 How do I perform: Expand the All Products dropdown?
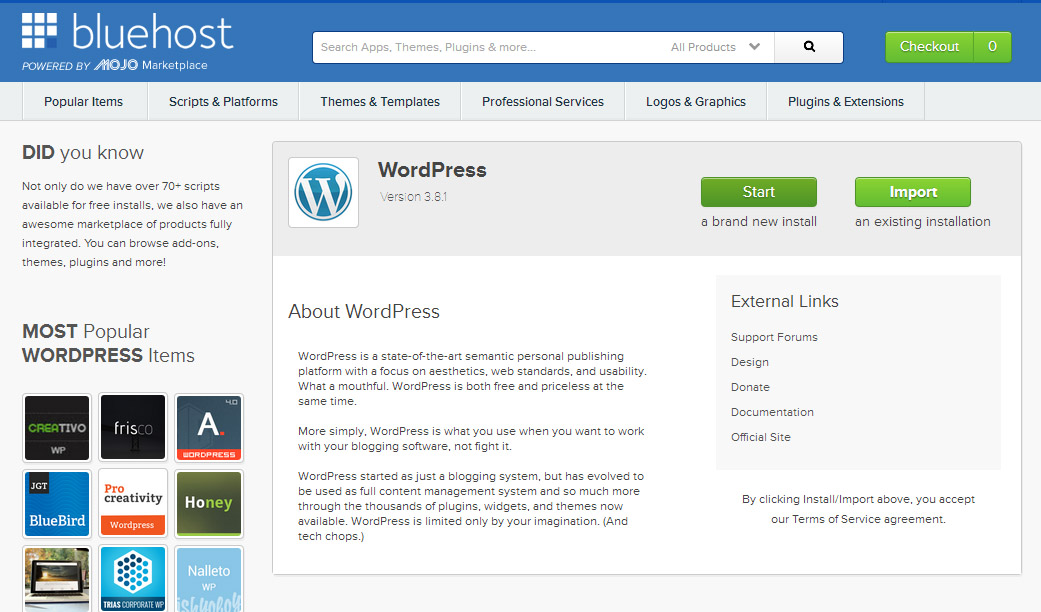coord(715,47)
